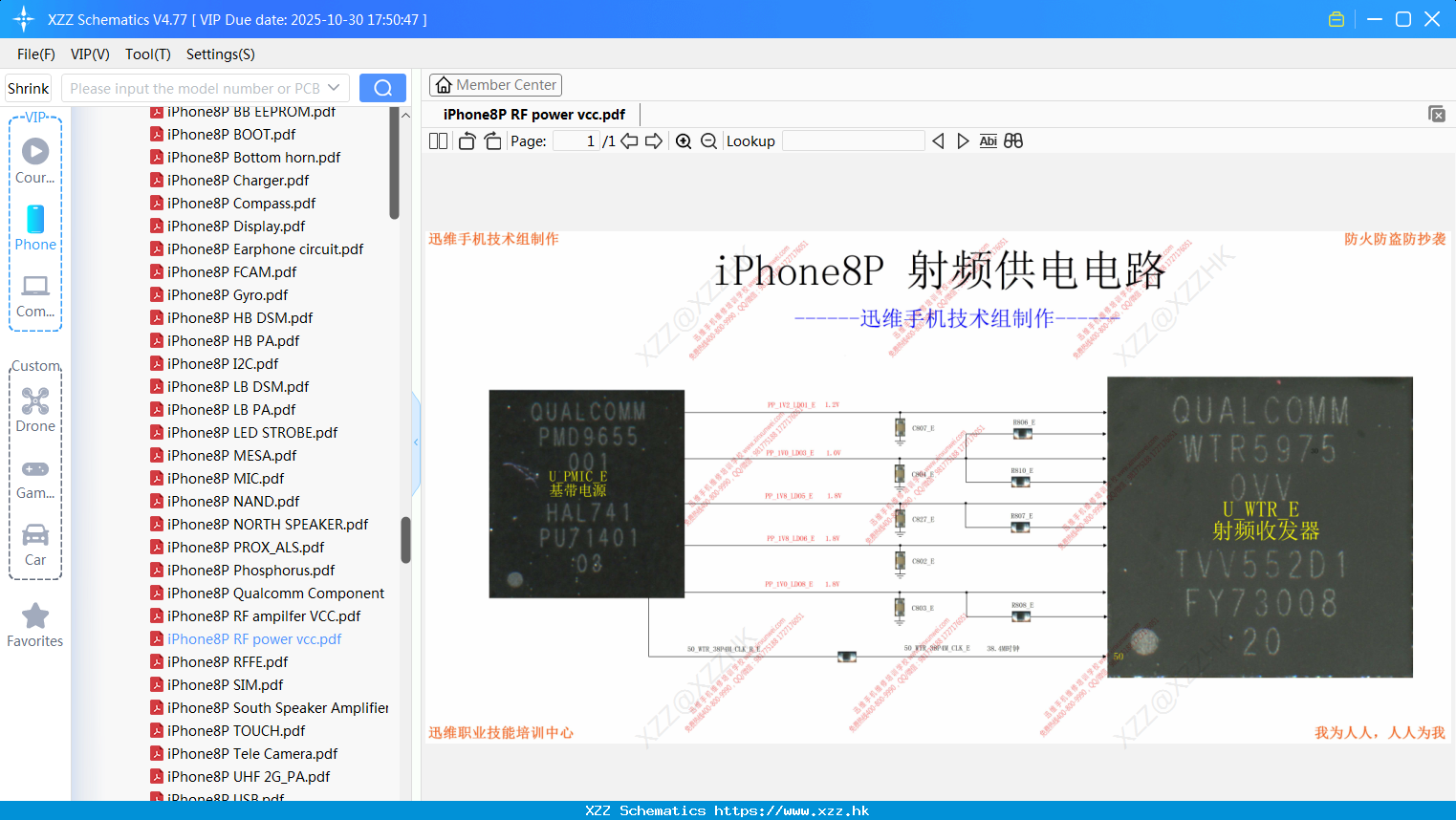The width and height of the screenshot is (1456, 820).
Task: Open iPhone8P BOOT.pdf
Action: click(231, 135)
